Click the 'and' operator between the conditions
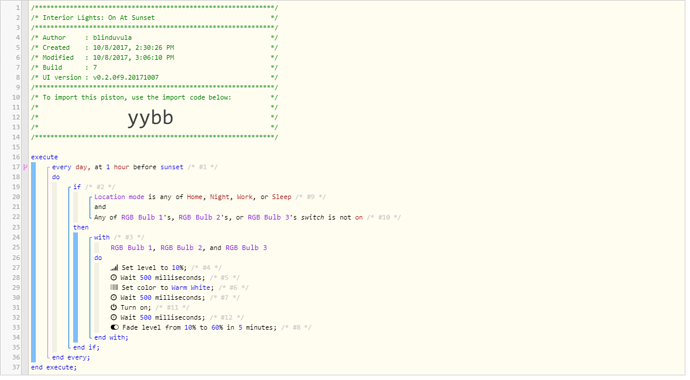 [x=100, y=207]
